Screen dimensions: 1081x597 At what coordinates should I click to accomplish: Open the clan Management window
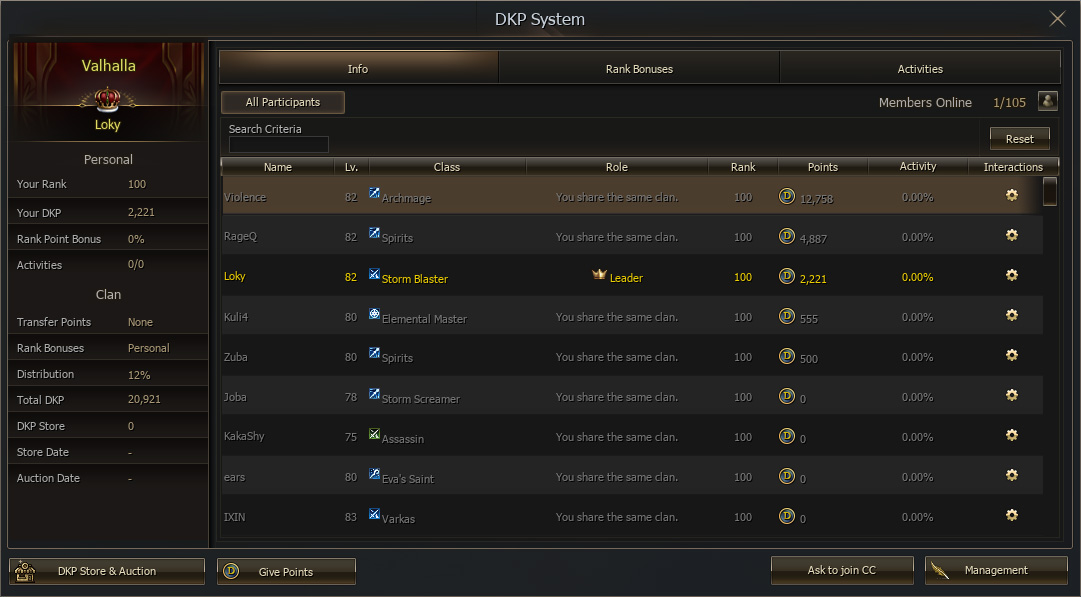tap(995, 570)
